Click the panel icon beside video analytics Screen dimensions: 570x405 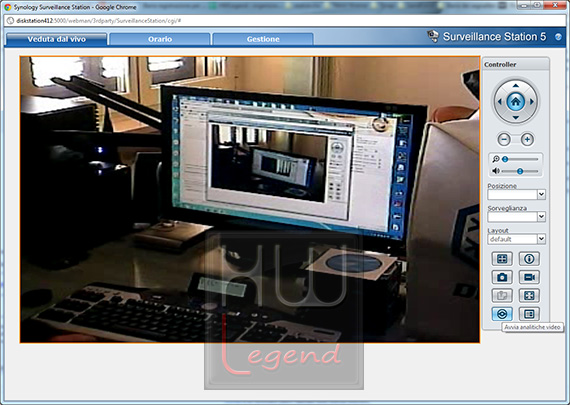(x=529, y=314)
